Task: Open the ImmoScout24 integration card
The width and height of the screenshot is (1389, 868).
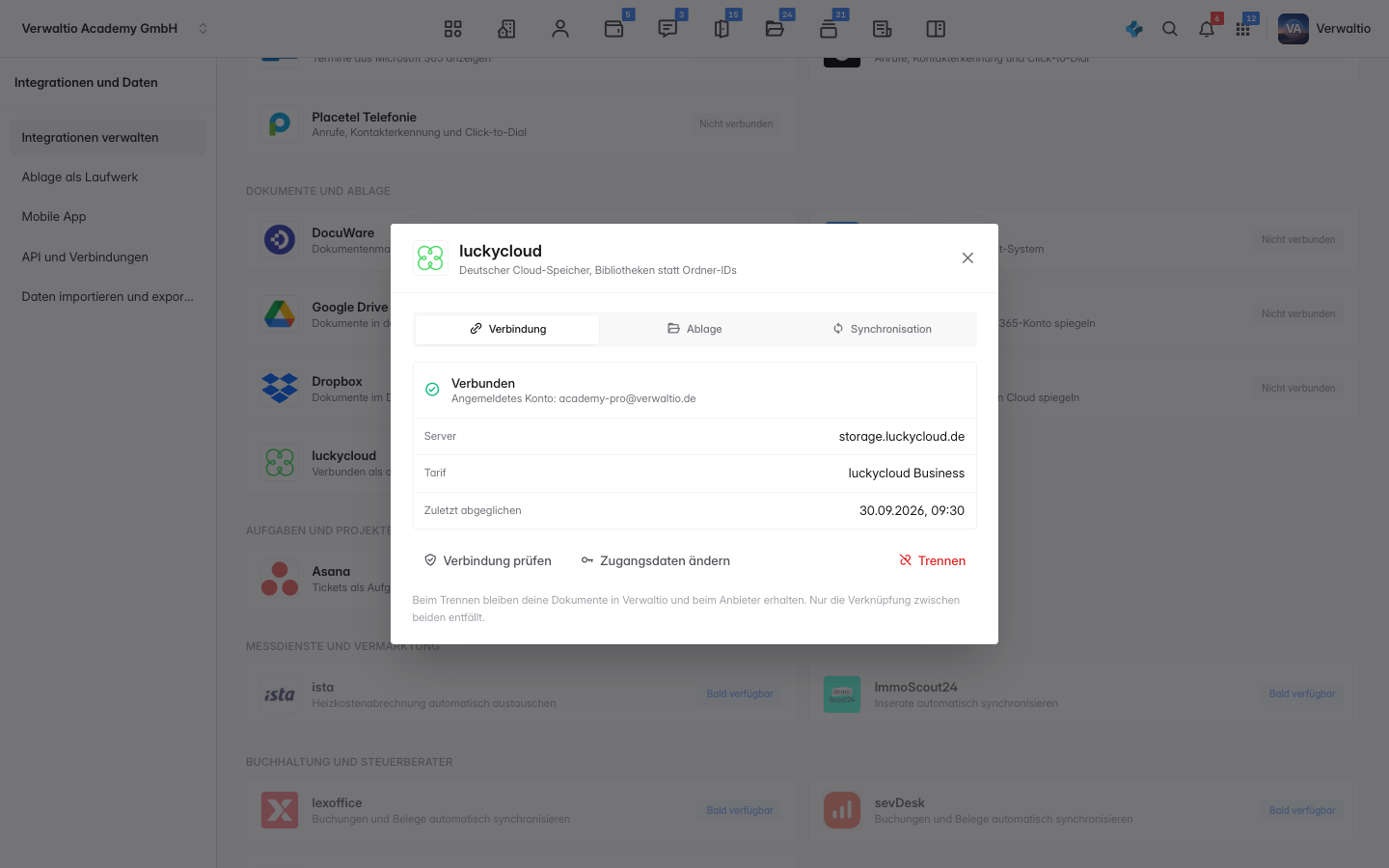Action: 1084,694
